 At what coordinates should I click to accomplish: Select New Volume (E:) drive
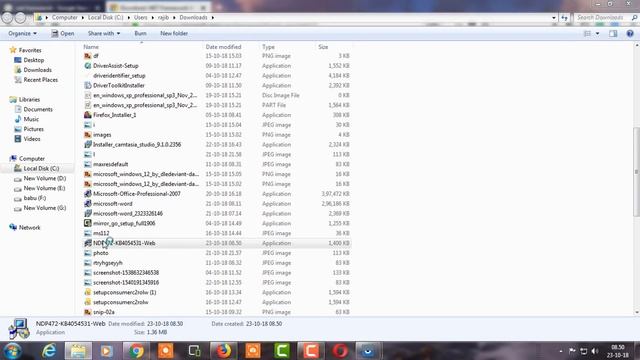[44, 188]
